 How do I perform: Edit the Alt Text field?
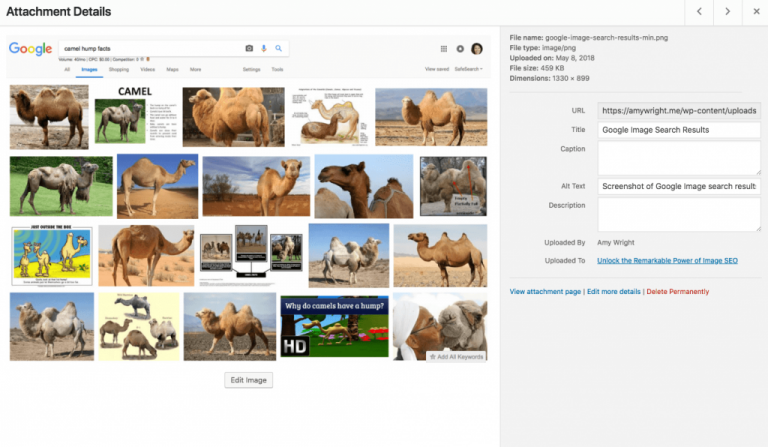(678, 186)
